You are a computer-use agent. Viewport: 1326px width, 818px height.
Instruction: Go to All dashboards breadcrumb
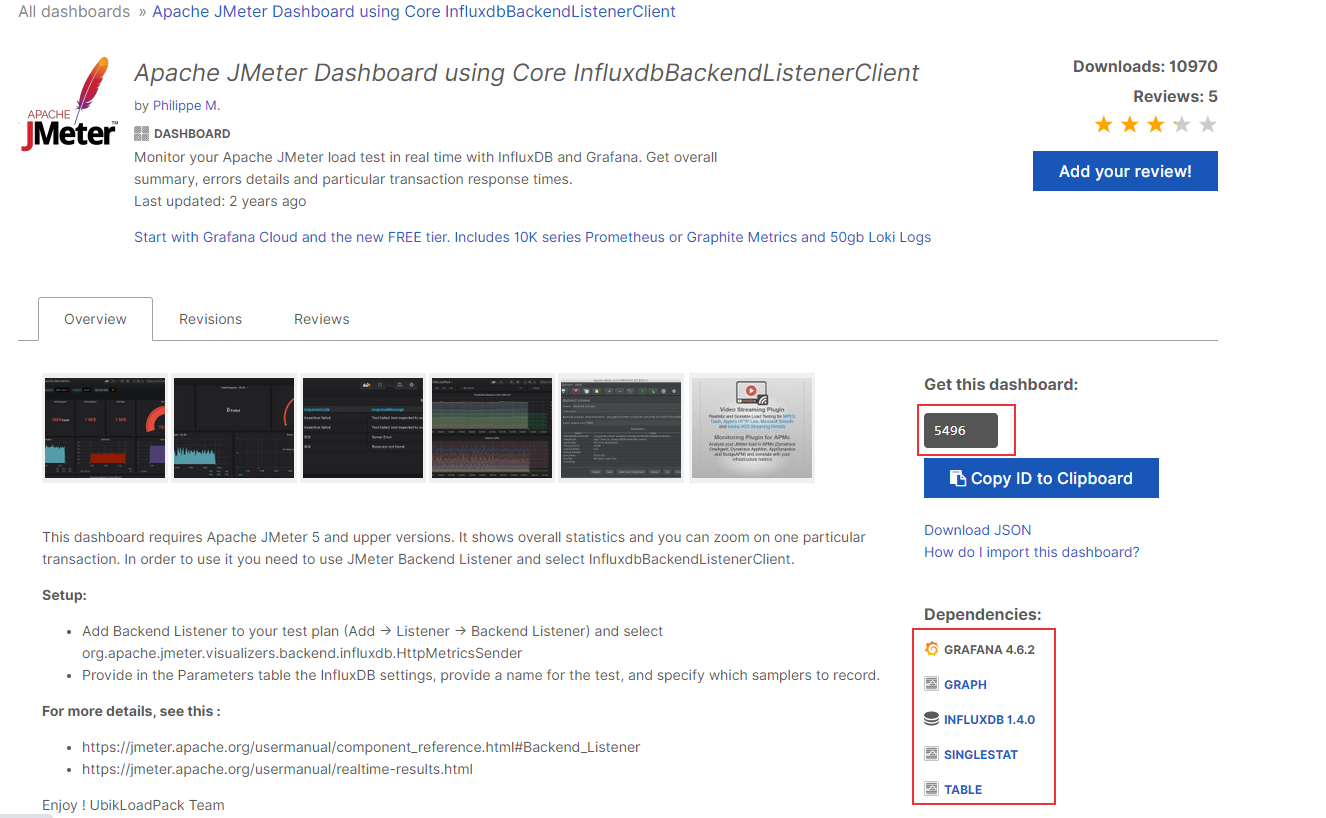(74, 12)
